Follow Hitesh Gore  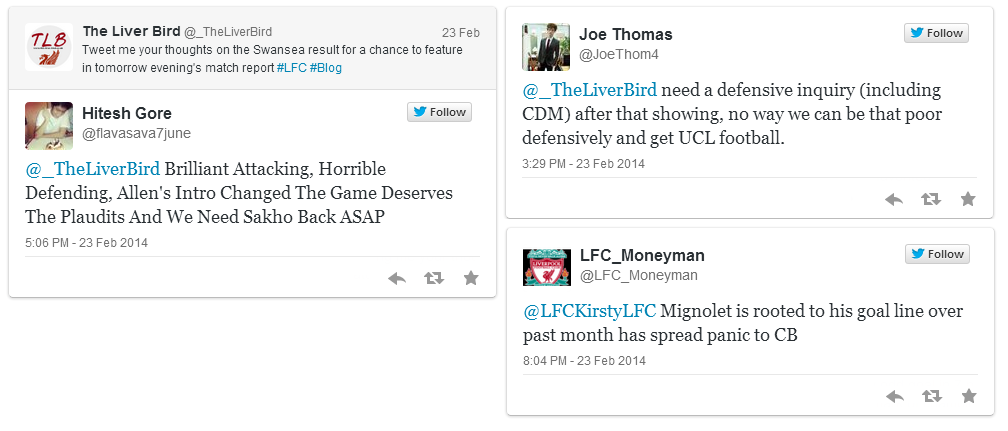coord(439,112)
